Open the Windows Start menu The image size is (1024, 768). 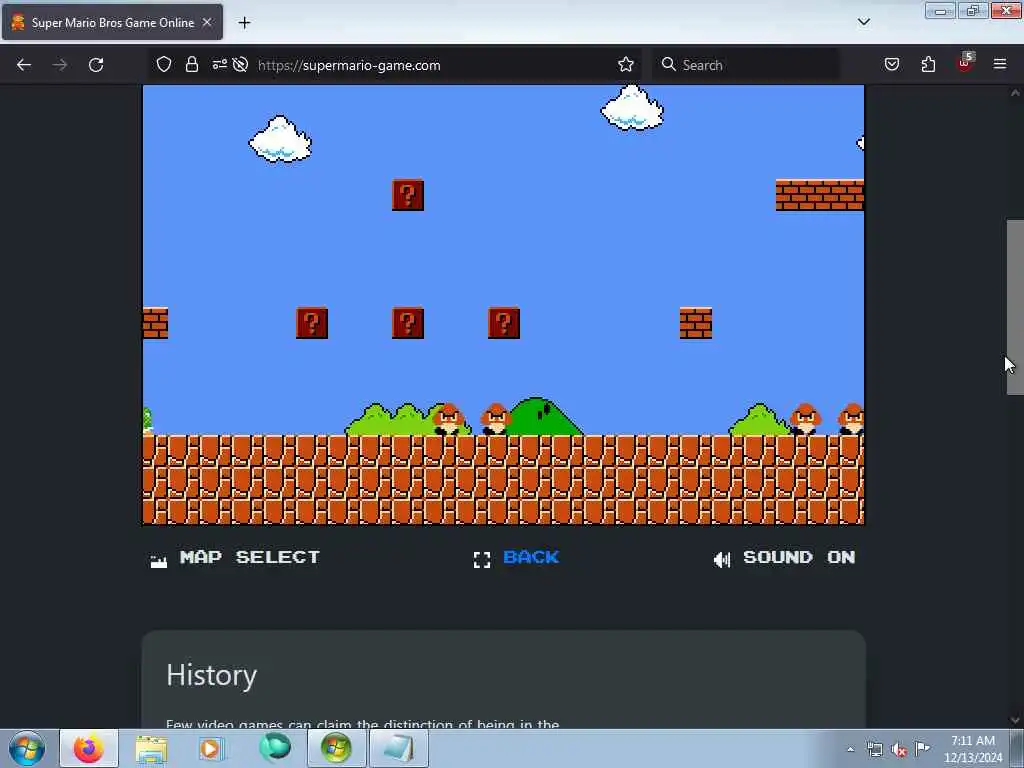click(27, 748)
